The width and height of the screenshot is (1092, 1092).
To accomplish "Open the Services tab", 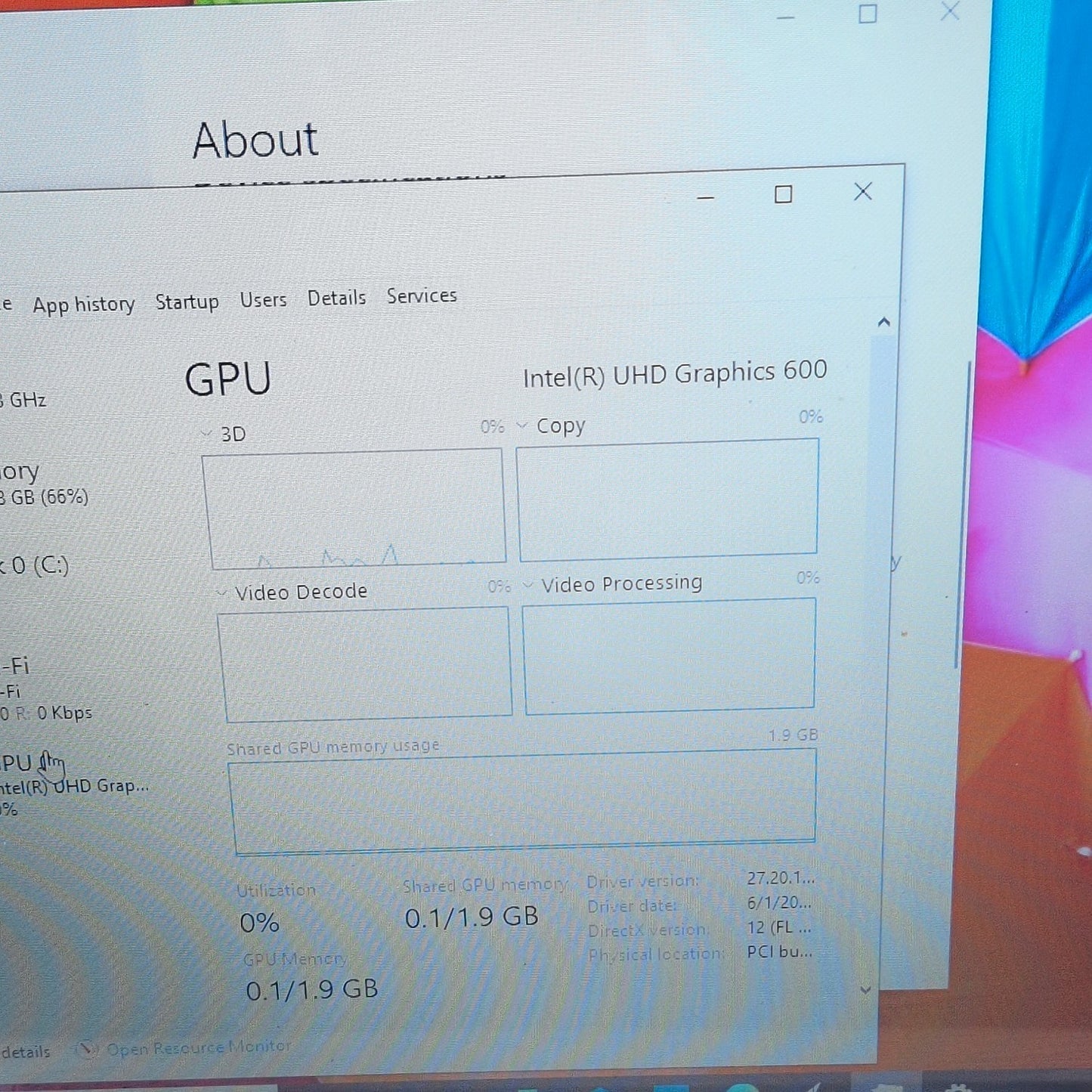I will (422, 295).
